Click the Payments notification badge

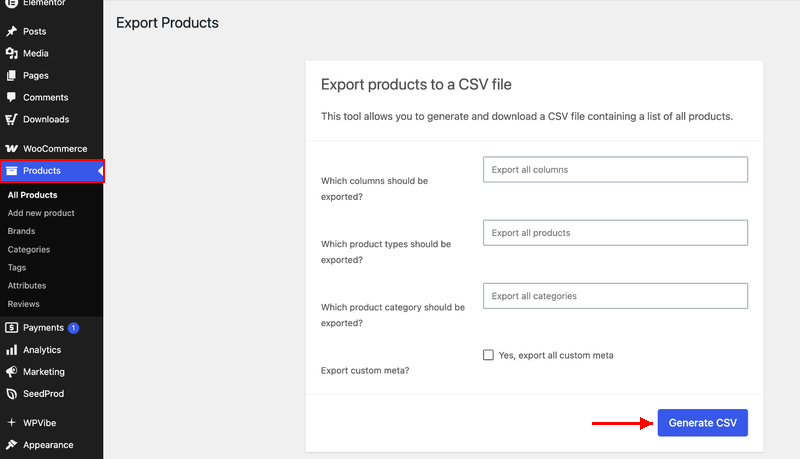point(73,328)
